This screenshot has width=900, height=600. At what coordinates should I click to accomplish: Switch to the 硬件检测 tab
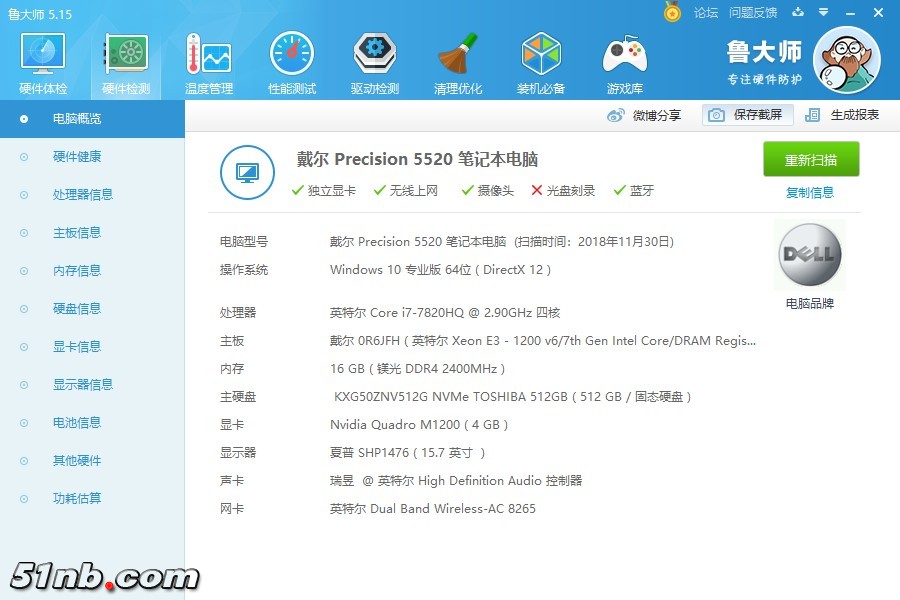tap(126, 62)
